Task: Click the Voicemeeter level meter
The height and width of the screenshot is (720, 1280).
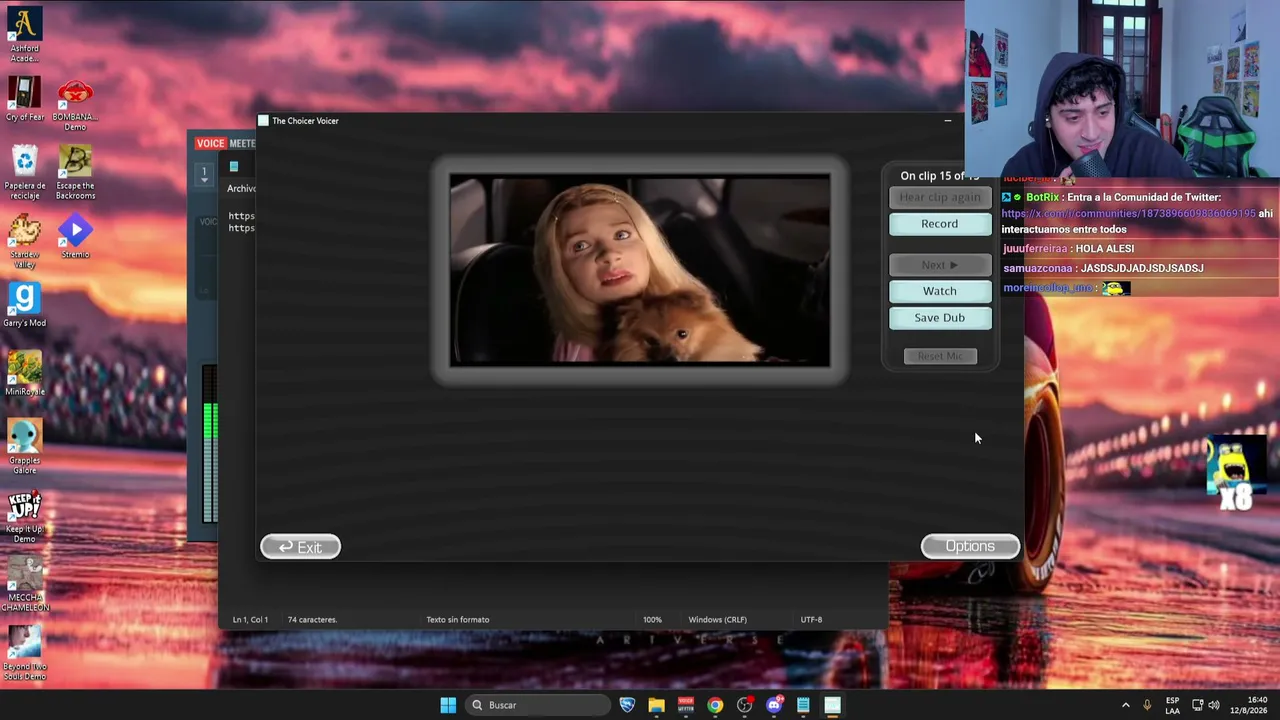Action: [x=210, y=444]
